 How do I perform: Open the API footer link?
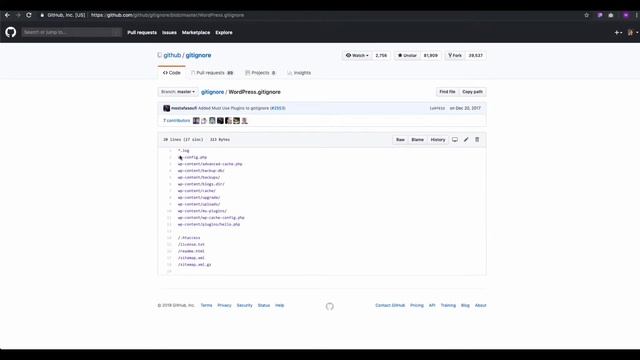[432, 305]
